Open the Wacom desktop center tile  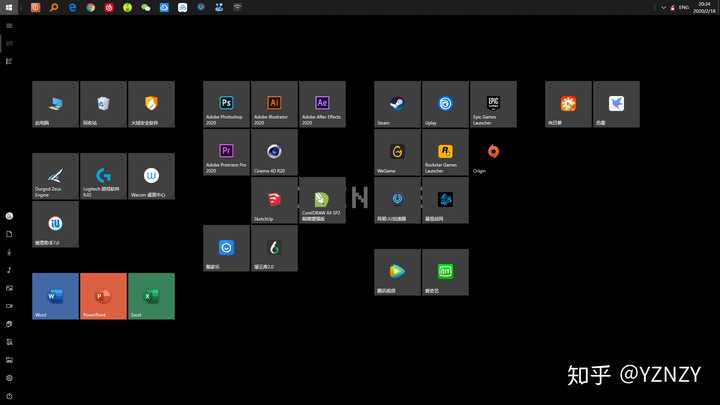[x=152, y=176]
